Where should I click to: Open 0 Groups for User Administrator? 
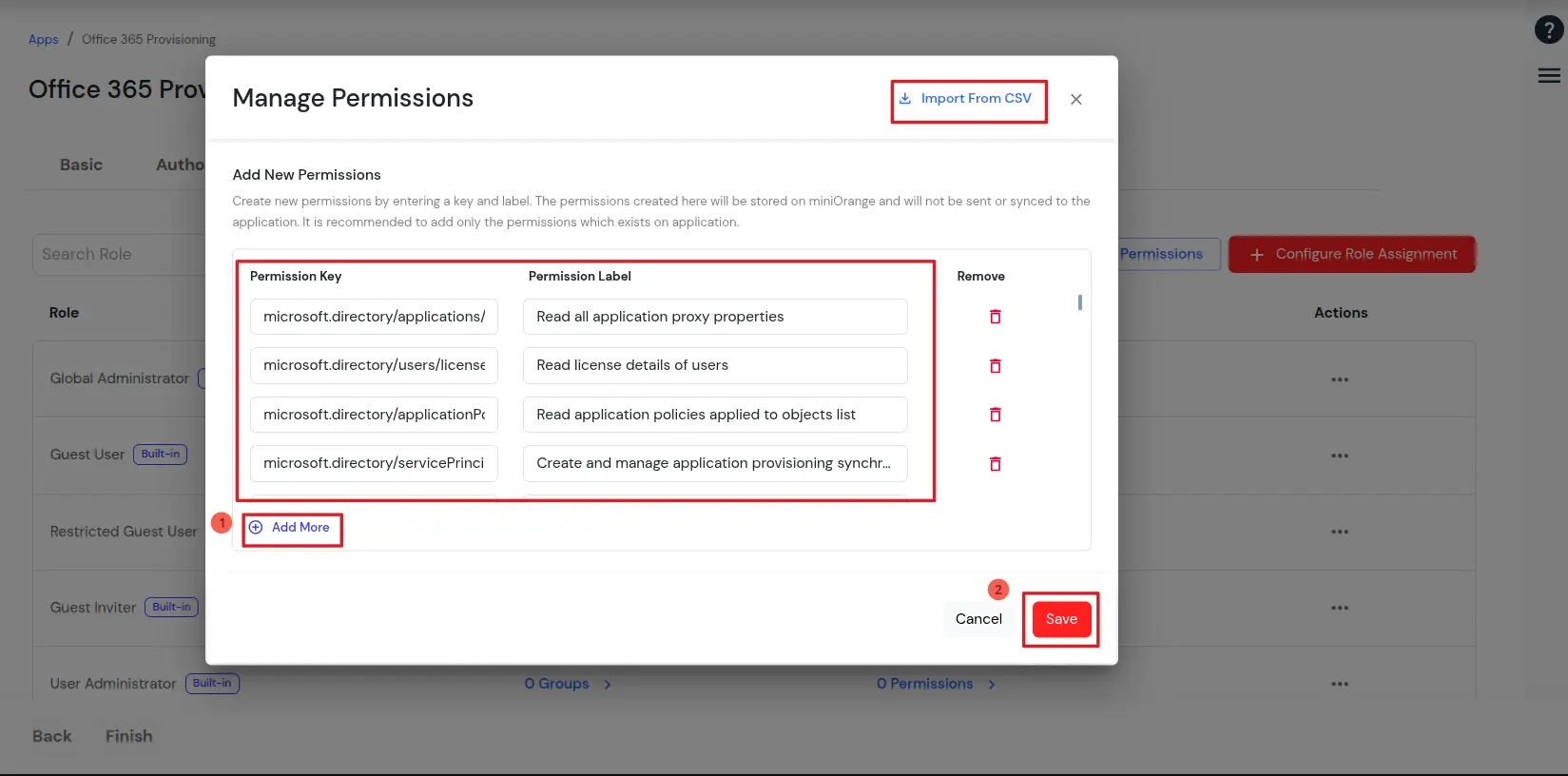coord(568,684)
